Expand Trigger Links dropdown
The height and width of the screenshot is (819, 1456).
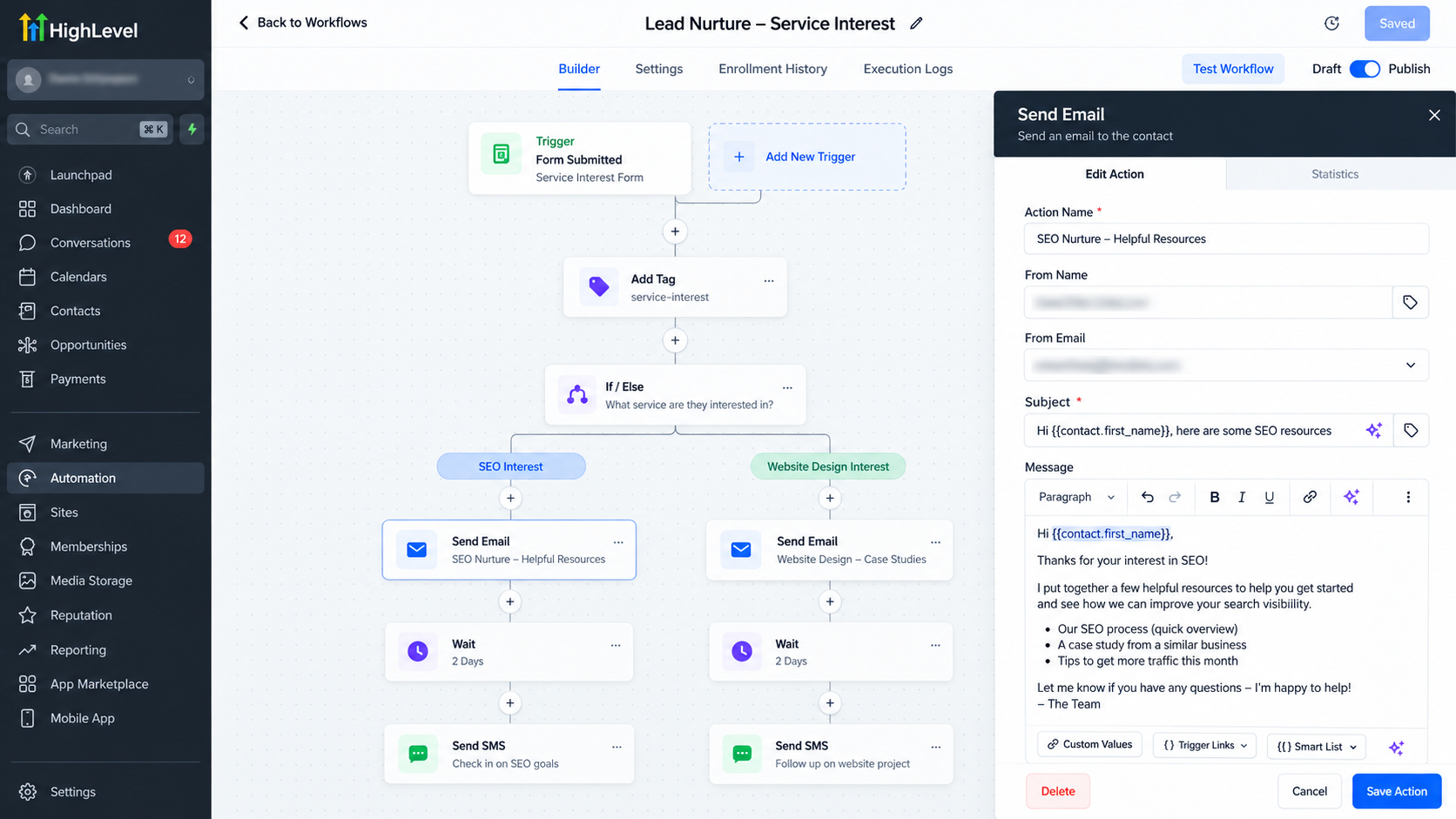point(1205,746)
